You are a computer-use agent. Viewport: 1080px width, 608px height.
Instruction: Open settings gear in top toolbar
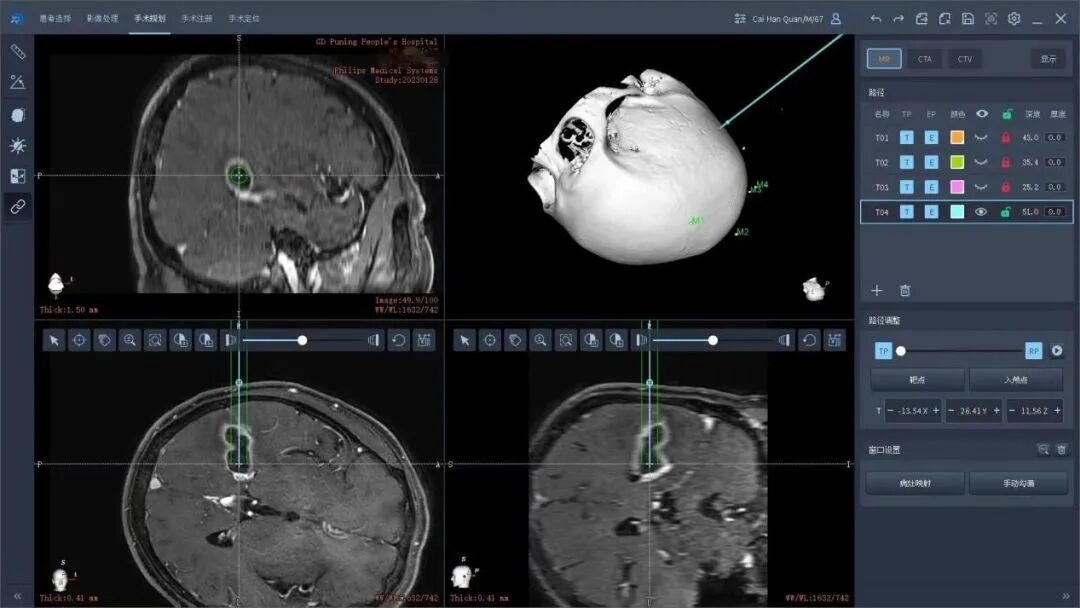[1014, 19]
